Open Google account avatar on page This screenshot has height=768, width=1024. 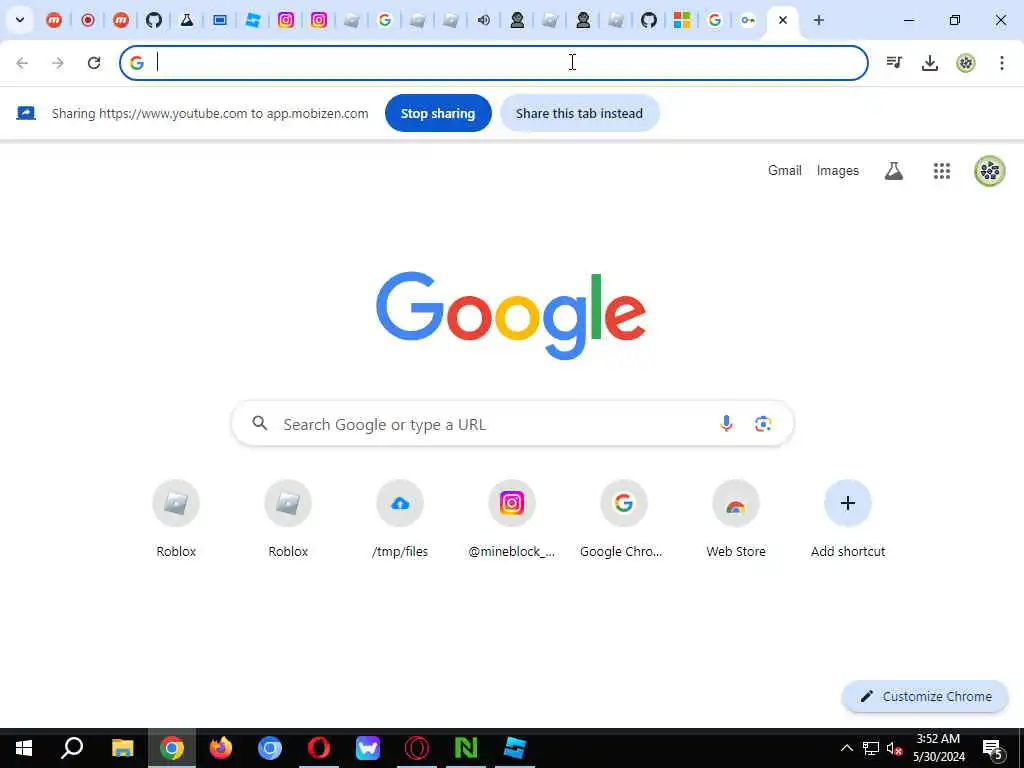989,171
